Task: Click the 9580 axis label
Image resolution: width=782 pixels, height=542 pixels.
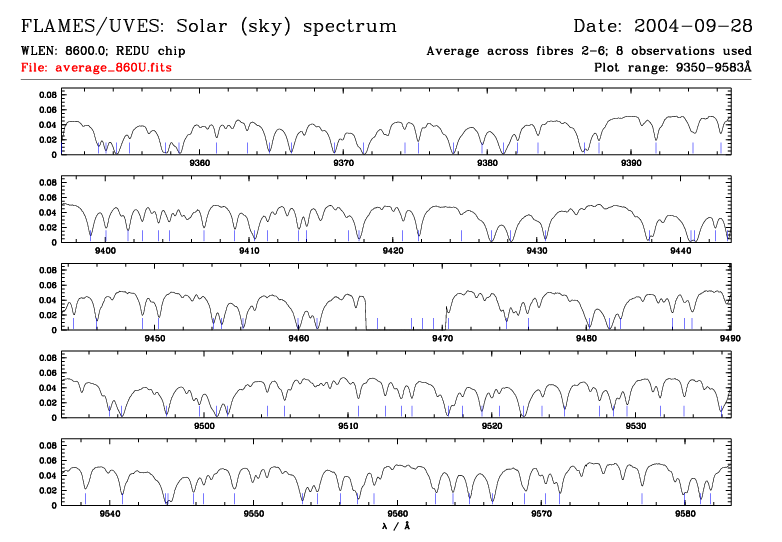Action: pyautogui.click(x=685, y=514)
